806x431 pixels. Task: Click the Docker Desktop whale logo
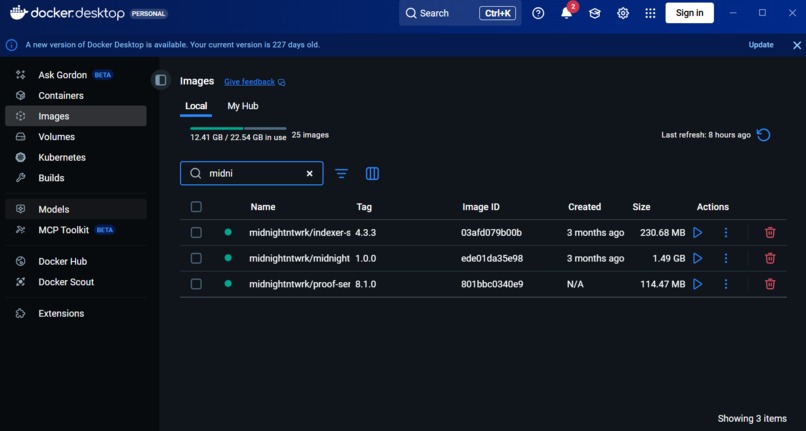[19, 13]
